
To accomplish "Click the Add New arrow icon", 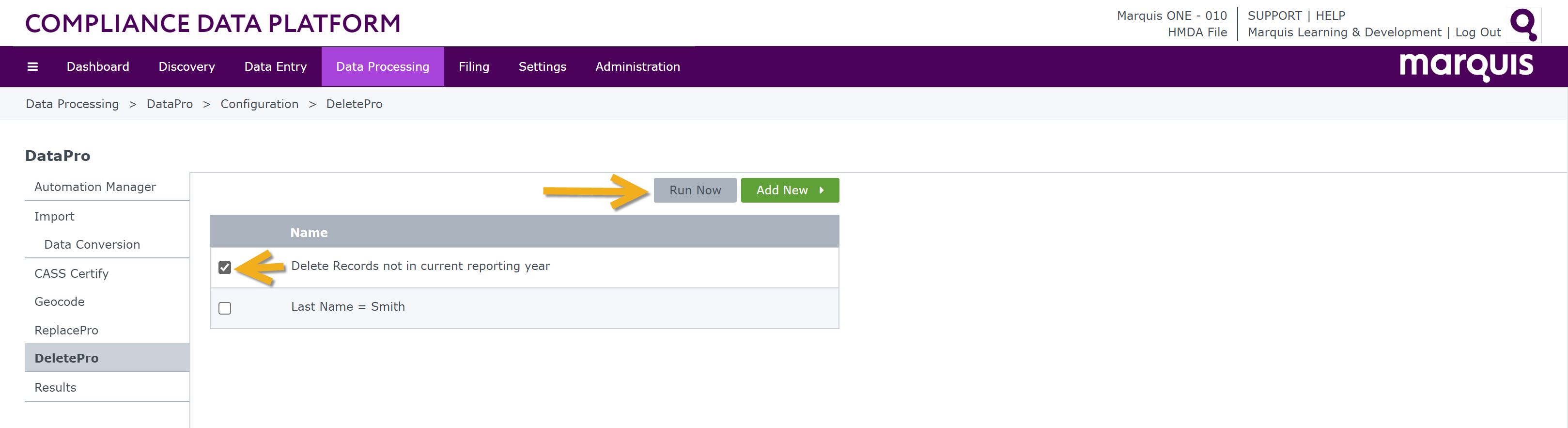I will tap(822, 190).
